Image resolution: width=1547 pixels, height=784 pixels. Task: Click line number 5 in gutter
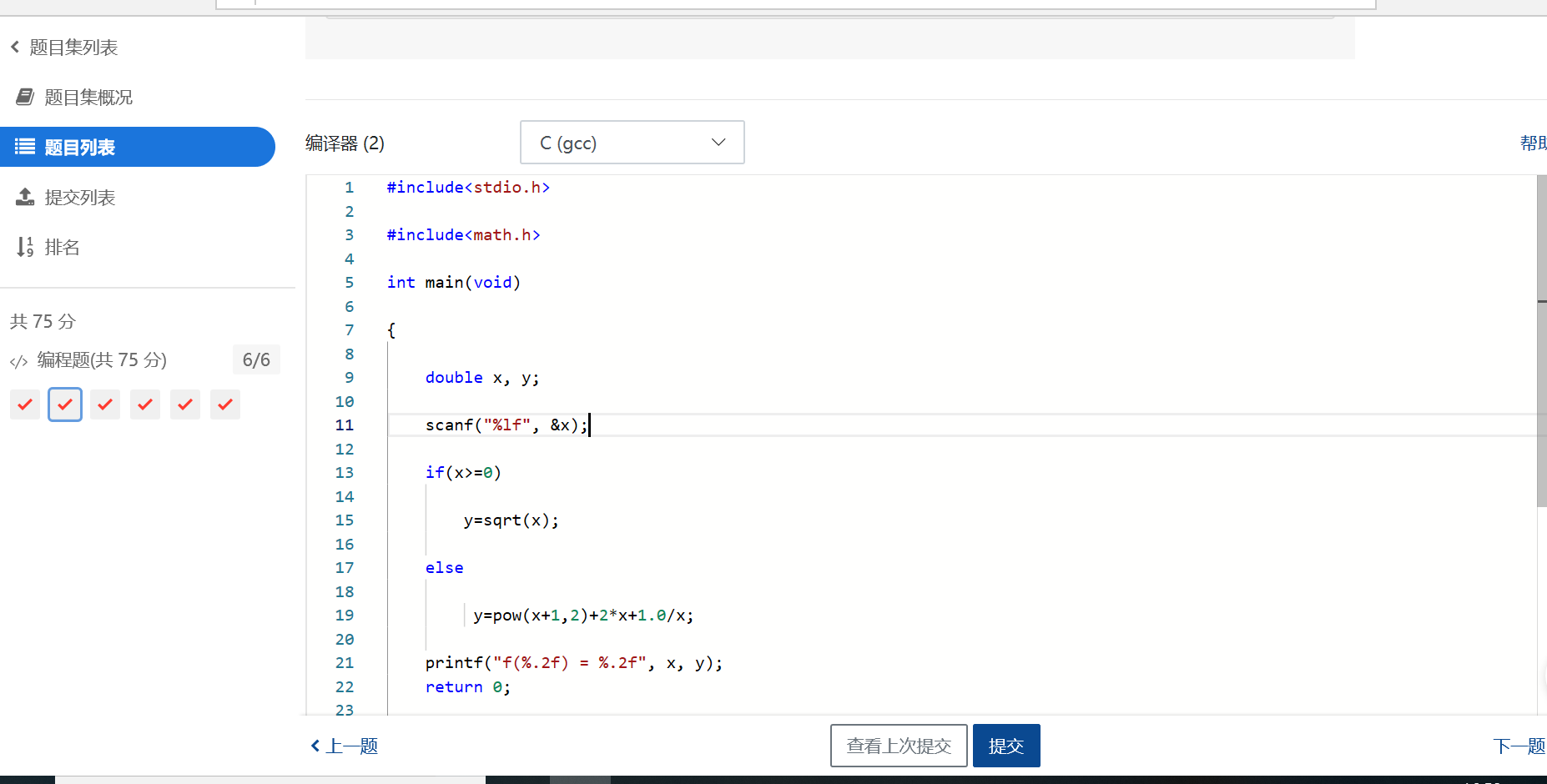(349, 283)
